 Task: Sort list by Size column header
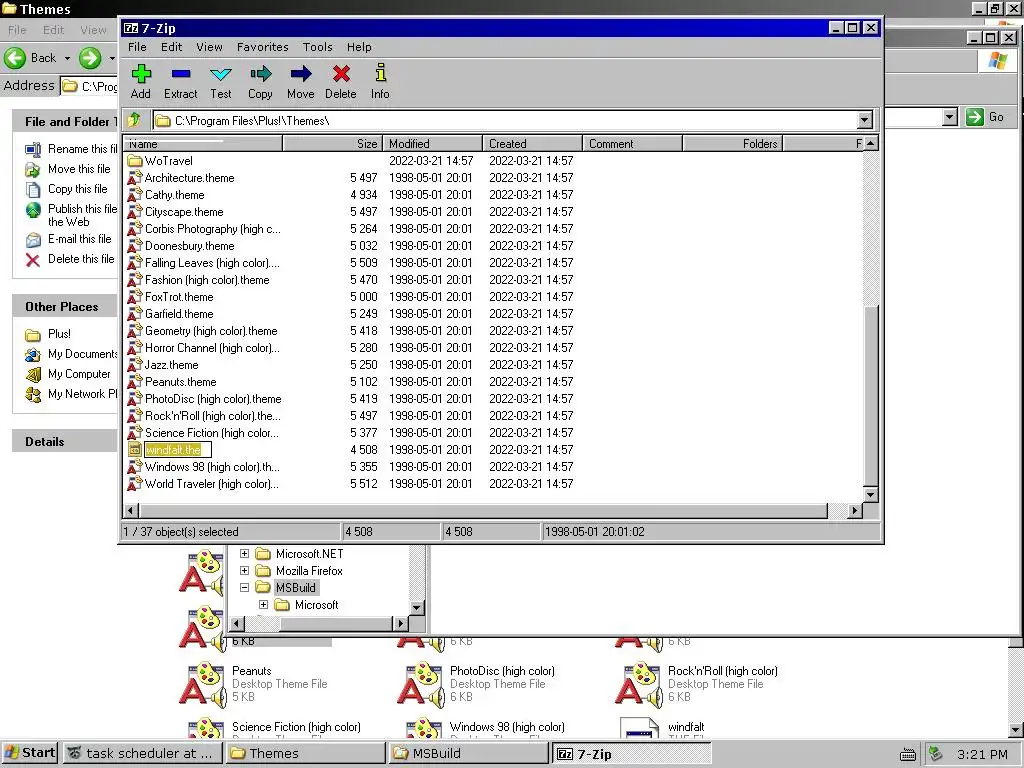[x=332, y=144]
